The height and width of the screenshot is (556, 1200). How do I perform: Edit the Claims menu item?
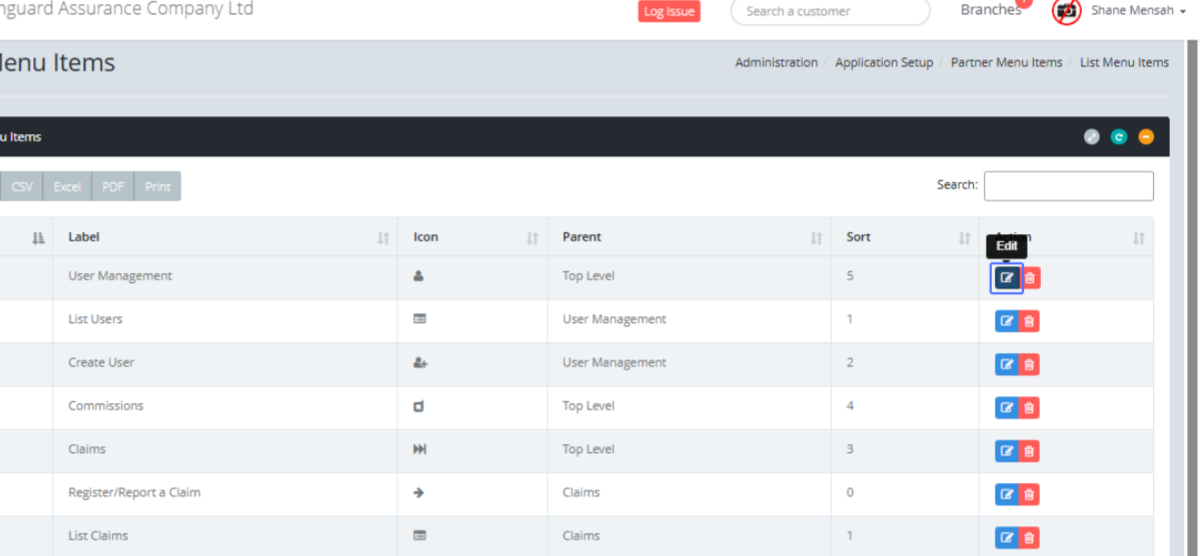coord(1006,450)
